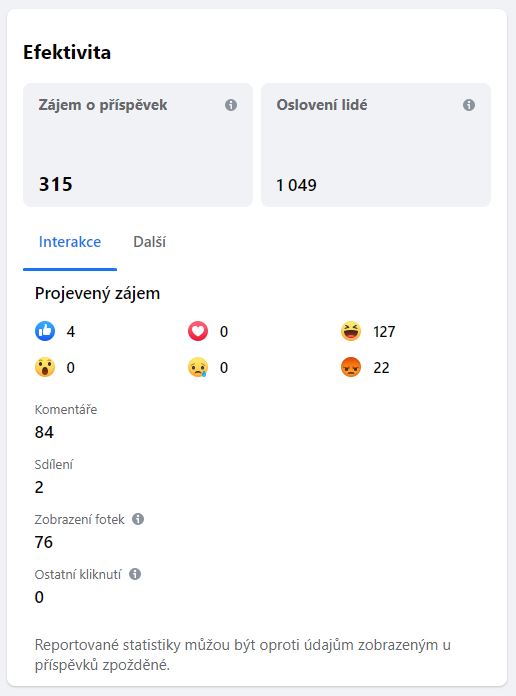Click info icon next to Zájem o příspěvek
This screenshot has width=516, height=696.
[230, 105]
